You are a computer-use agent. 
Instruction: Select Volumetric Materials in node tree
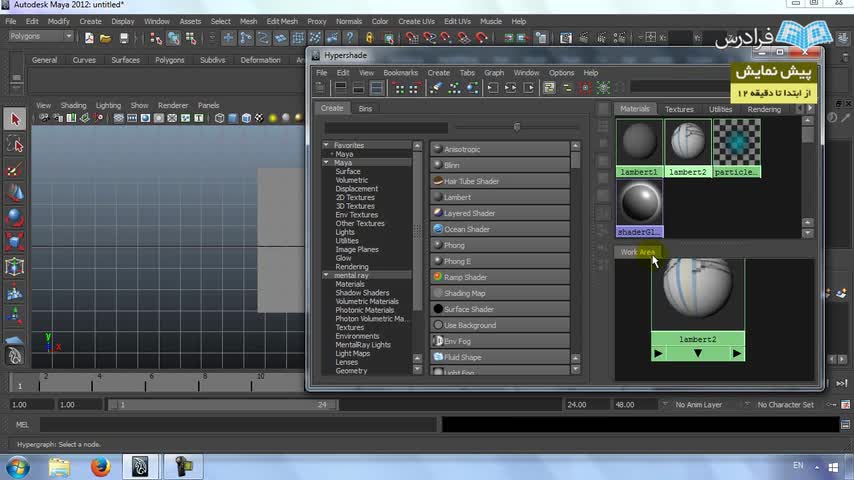tap(367, 301)
